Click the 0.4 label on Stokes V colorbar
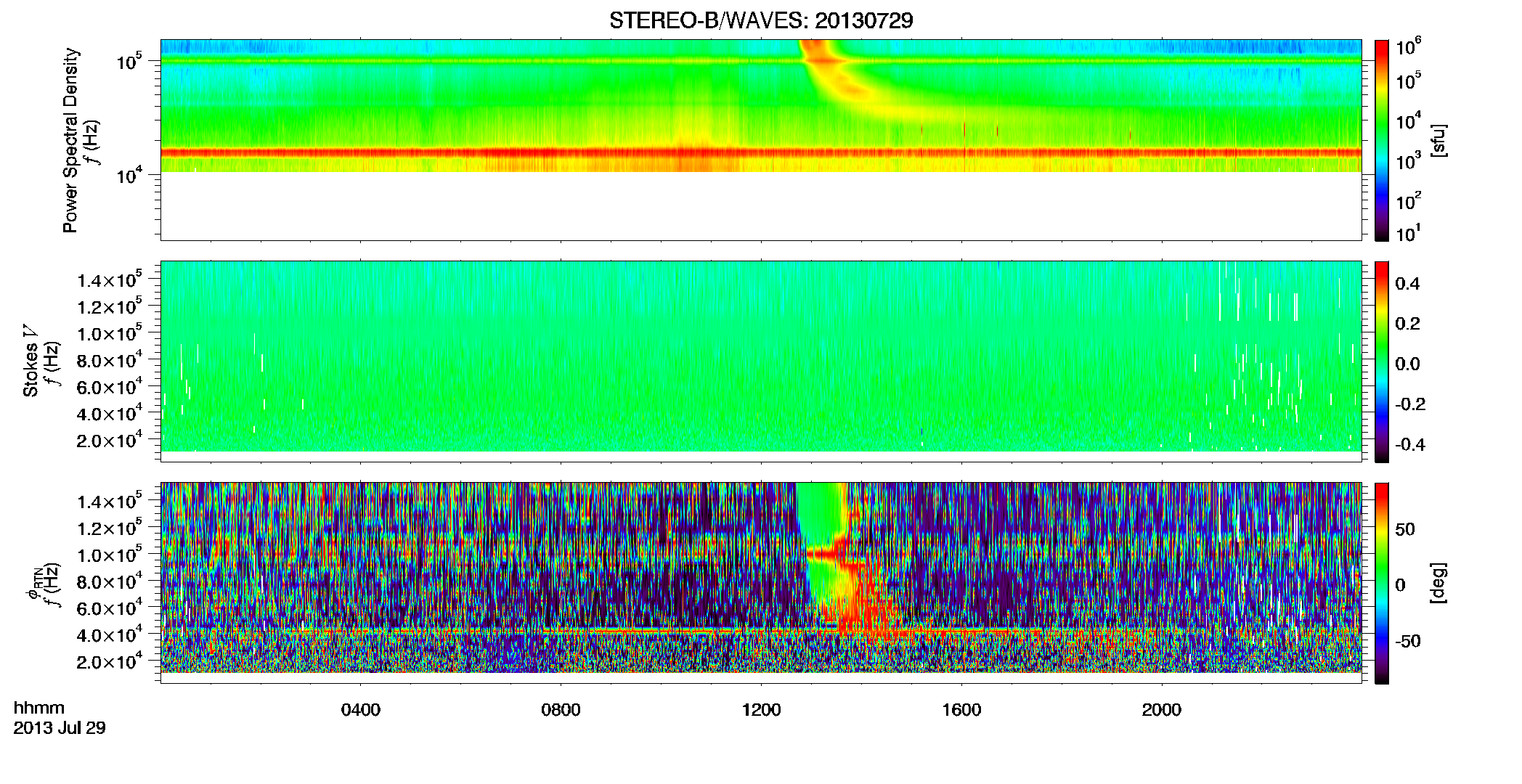The width and height of the screenshot is (1522, 784). (x=1407, y=284)
